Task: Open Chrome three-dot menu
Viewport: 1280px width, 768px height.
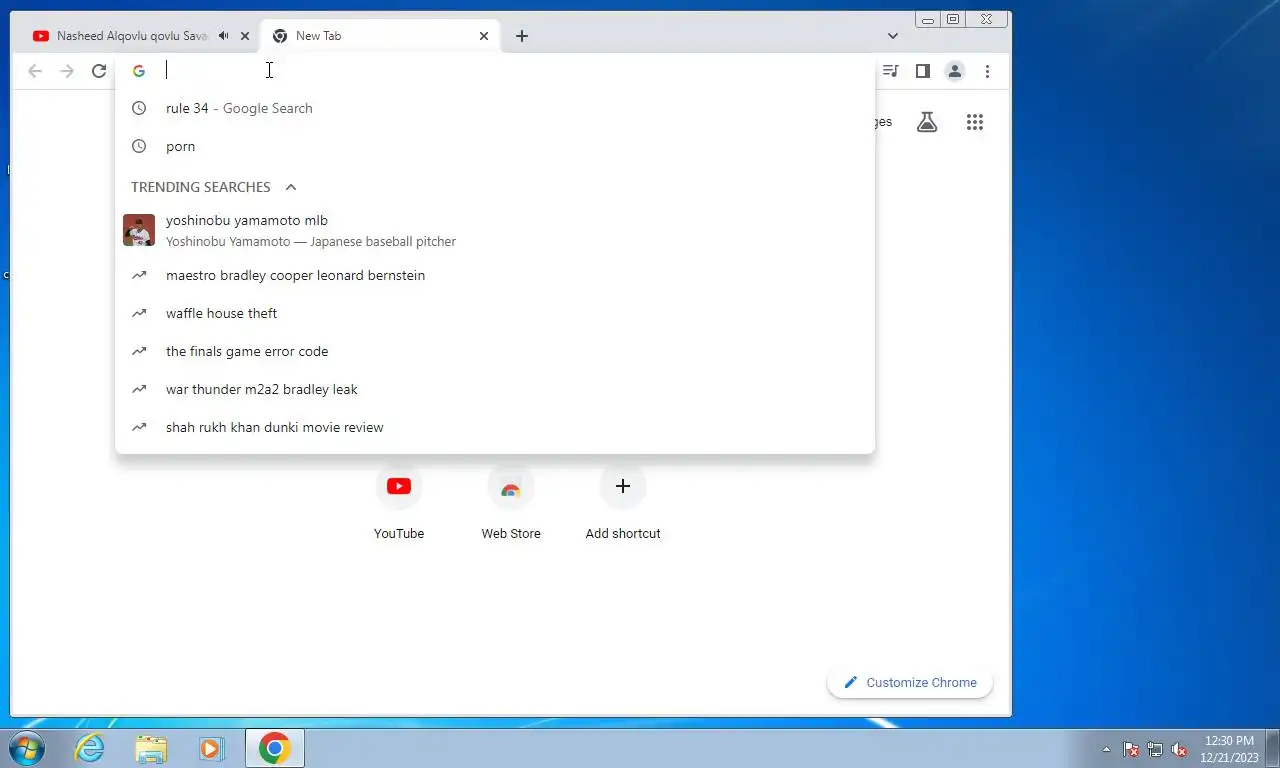Action: (x=987, y=71)
